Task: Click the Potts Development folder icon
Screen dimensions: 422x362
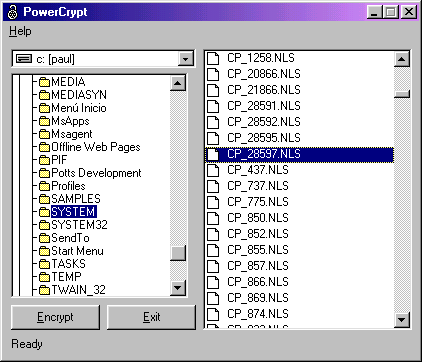Action: tap(44, 173)
